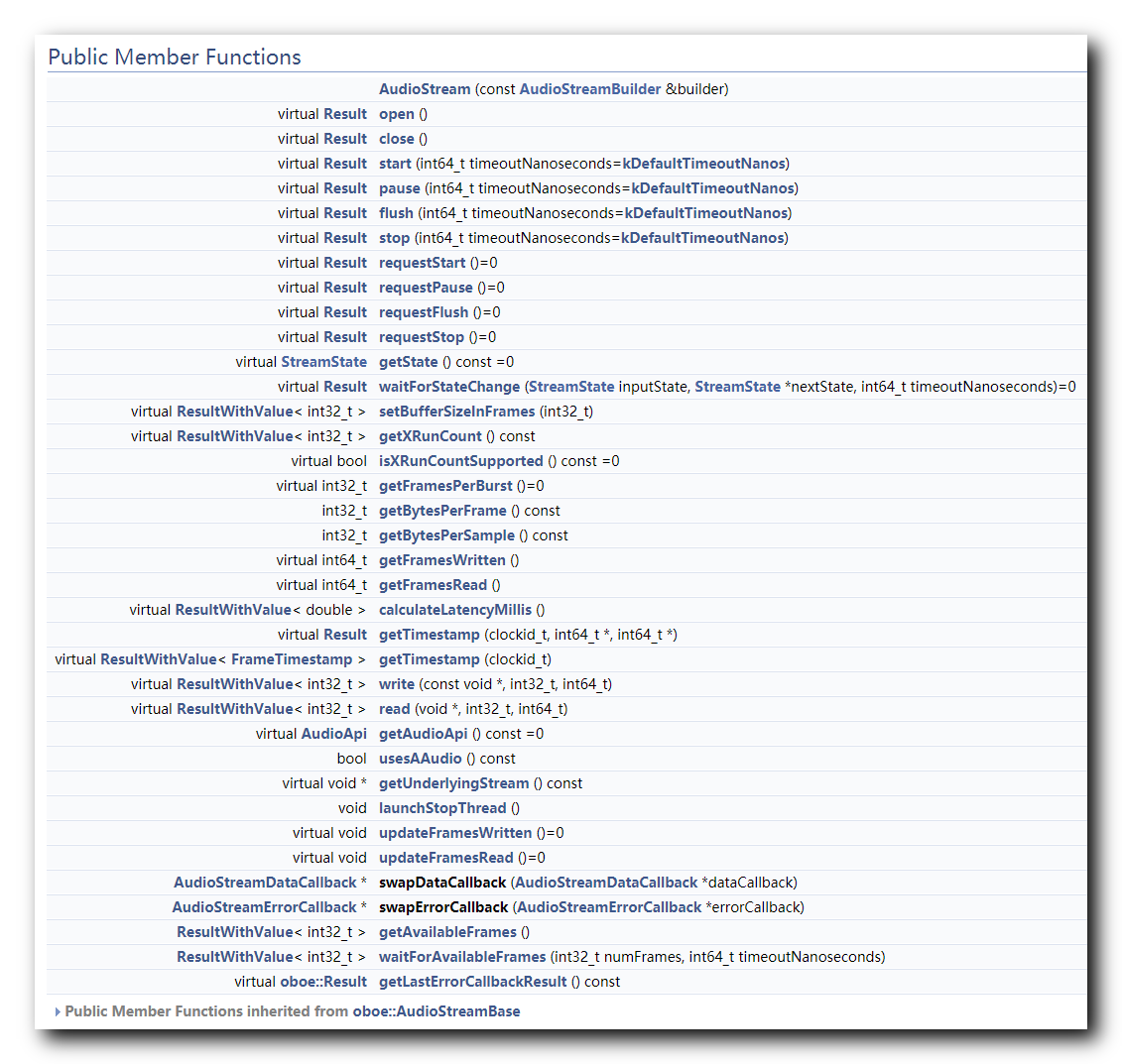
Task: Click Result return type in open row
Action: tap(345, 114)
